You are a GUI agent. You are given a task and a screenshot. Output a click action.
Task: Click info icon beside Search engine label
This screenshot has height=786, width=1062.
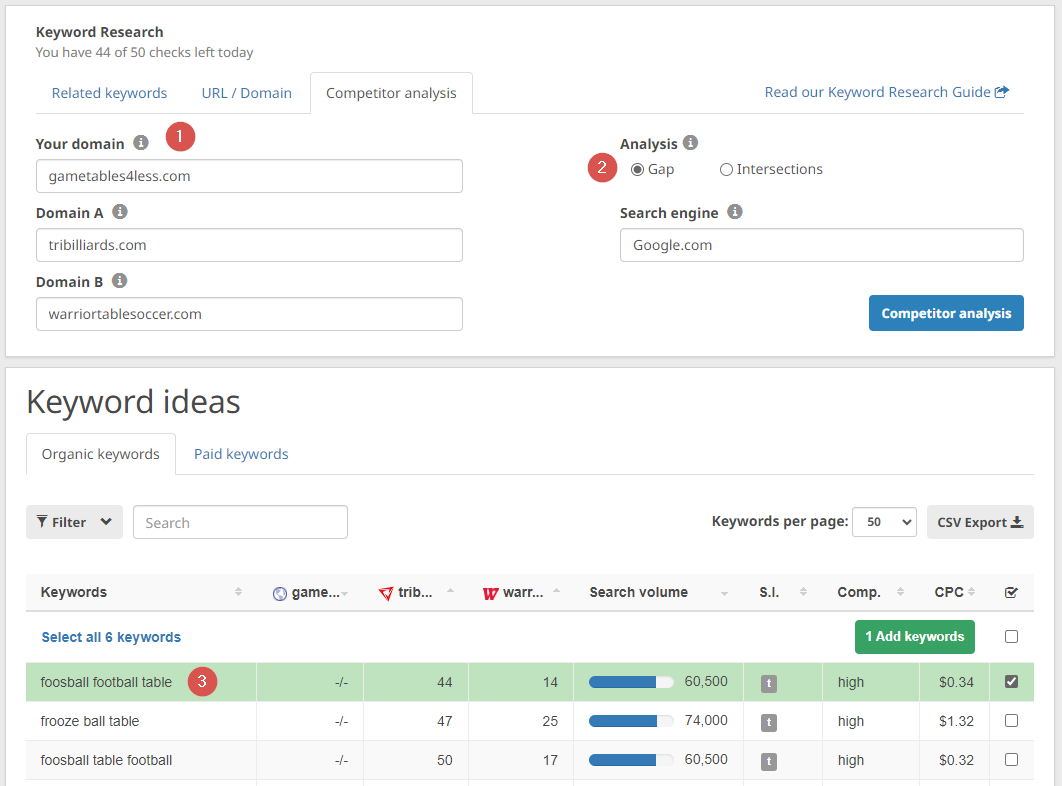tap(735, 212)
